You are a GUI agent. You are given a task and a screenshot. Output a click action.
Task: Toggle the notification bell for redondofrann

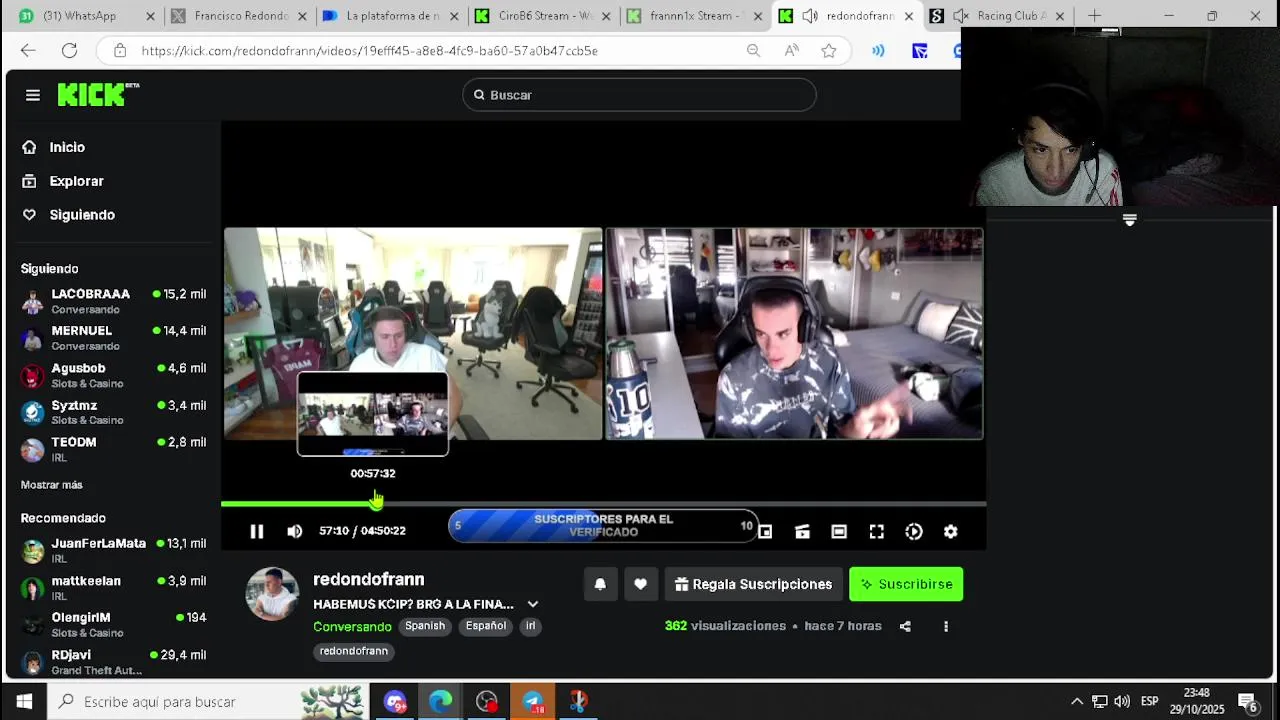tap(600, 584)
